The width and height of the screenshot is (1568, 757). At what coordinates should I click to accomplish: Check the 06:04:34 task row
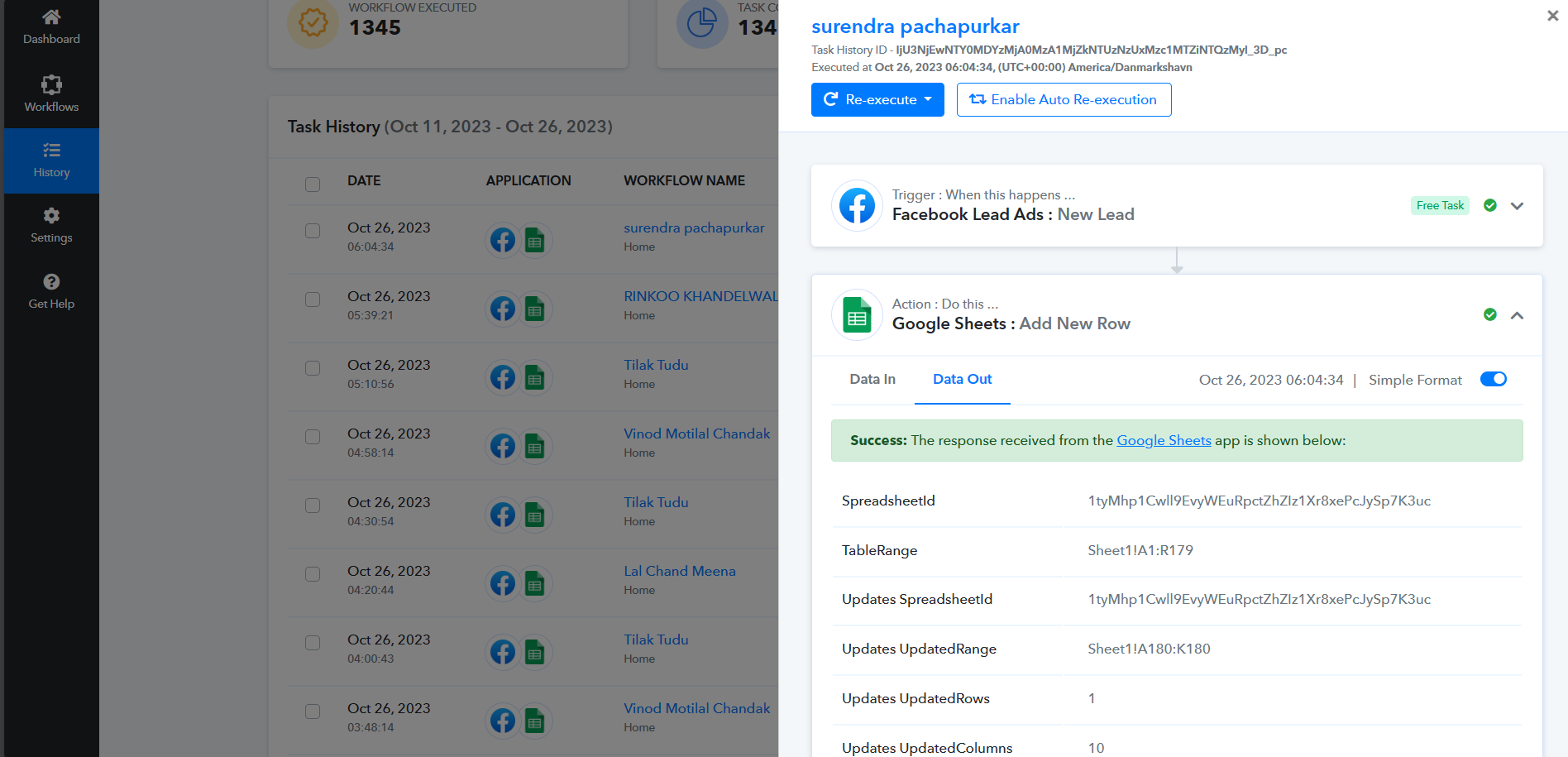pos(313,231)
